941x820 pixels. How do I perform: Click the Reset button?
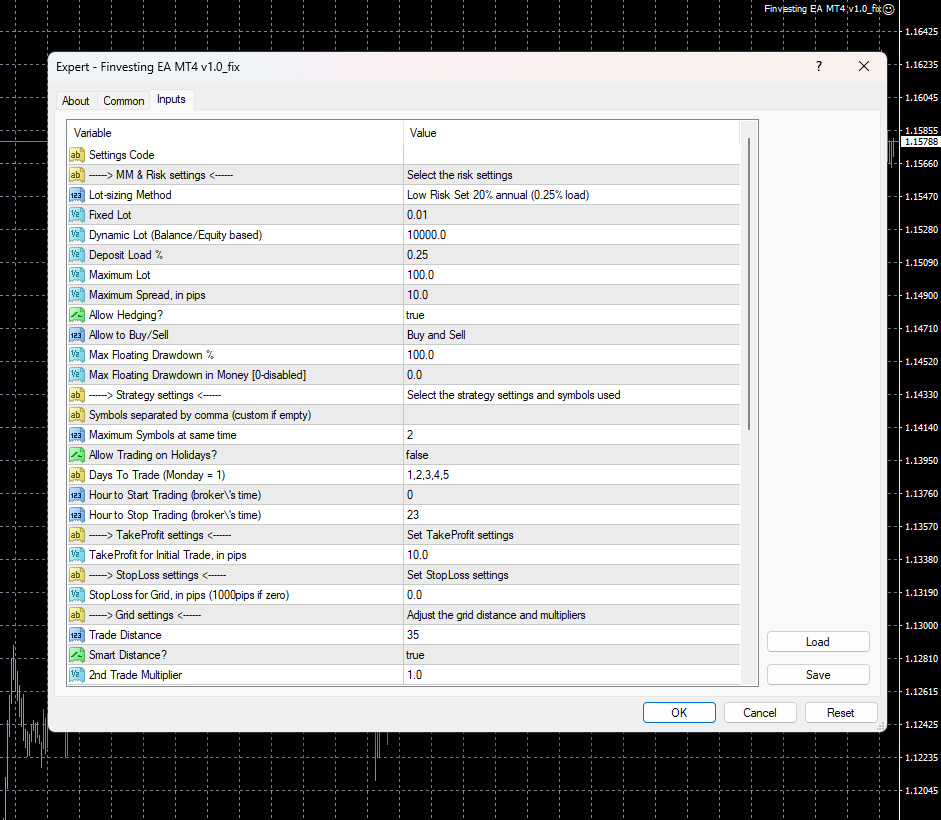tap(840, 713)
